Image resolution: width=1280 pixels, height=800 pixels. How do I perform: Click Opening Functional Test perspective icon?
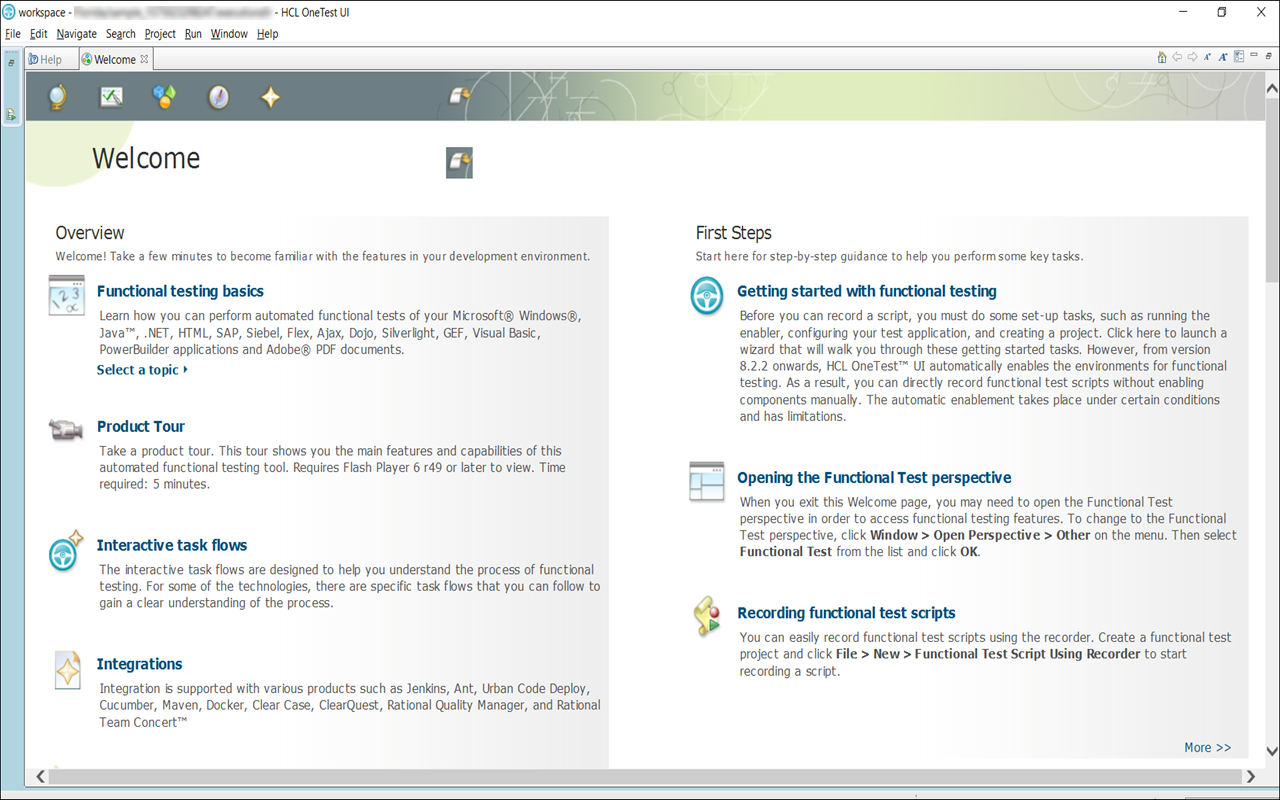(707, 482)
